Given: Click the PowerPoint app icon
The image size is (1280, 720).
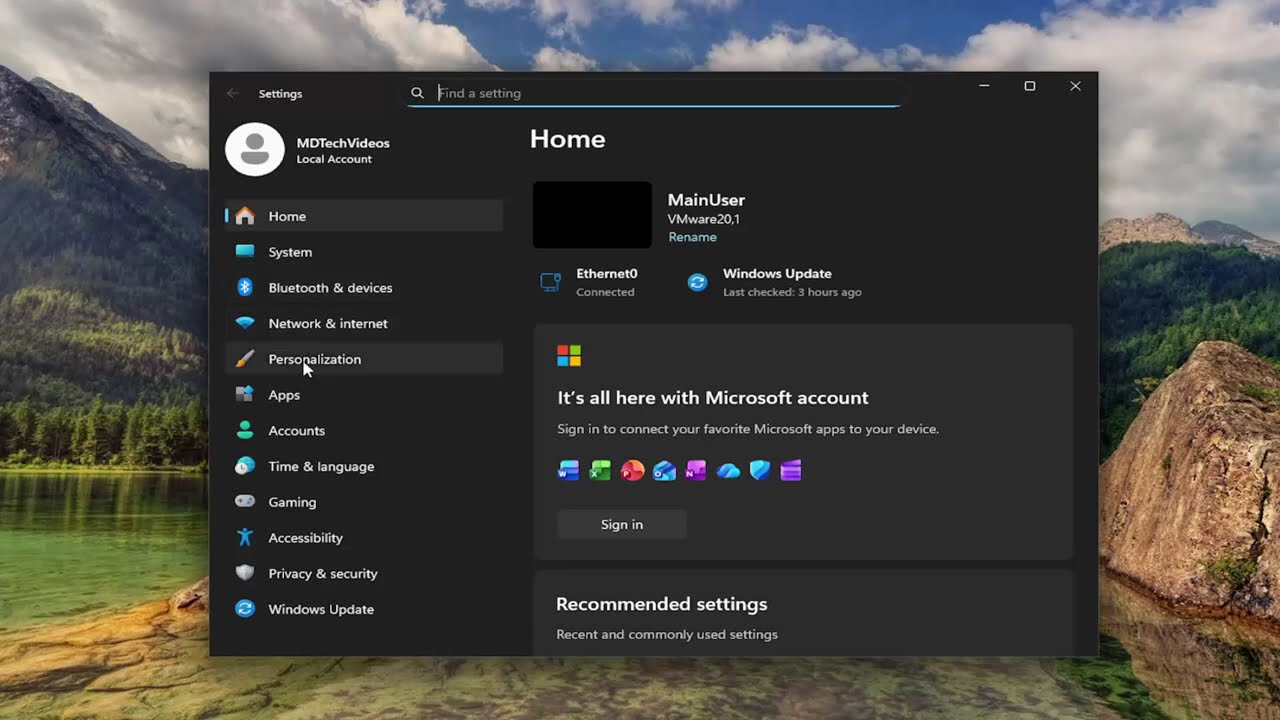Looking at the screenshot, I should (632, 471).
